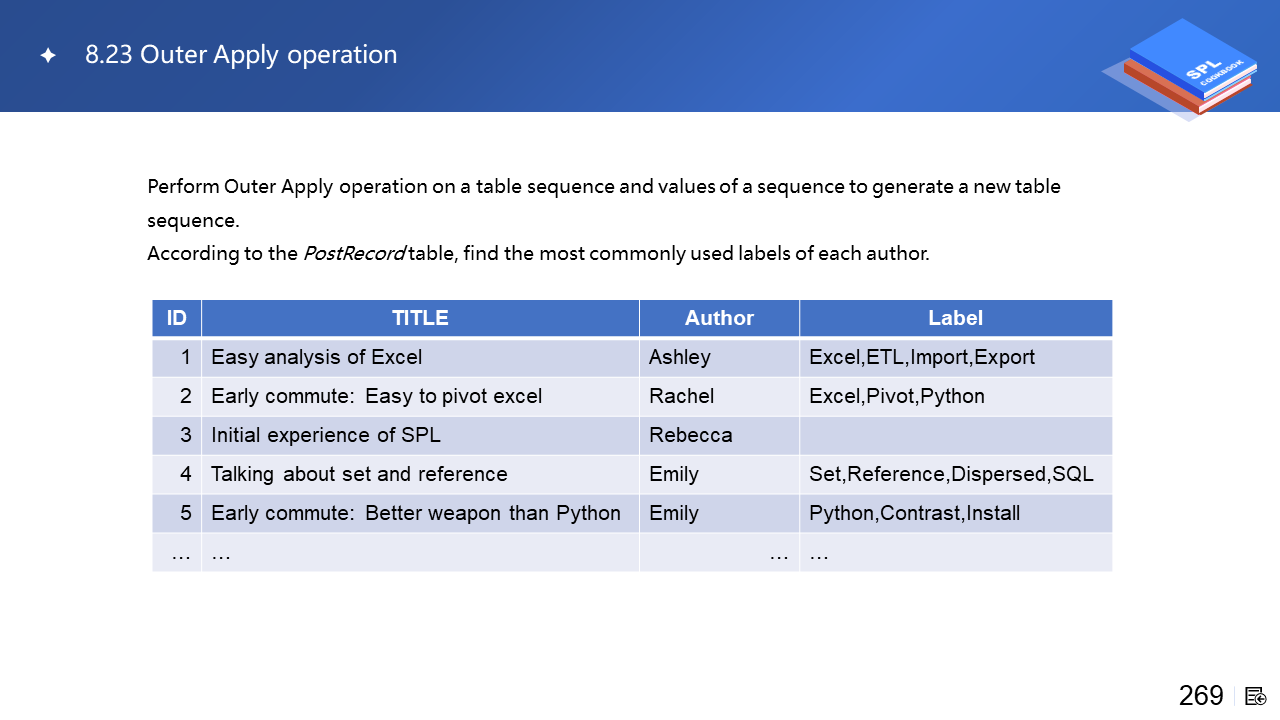Click the page number 269
This screenshot has width=1280, height=720.
[1200, 696]
